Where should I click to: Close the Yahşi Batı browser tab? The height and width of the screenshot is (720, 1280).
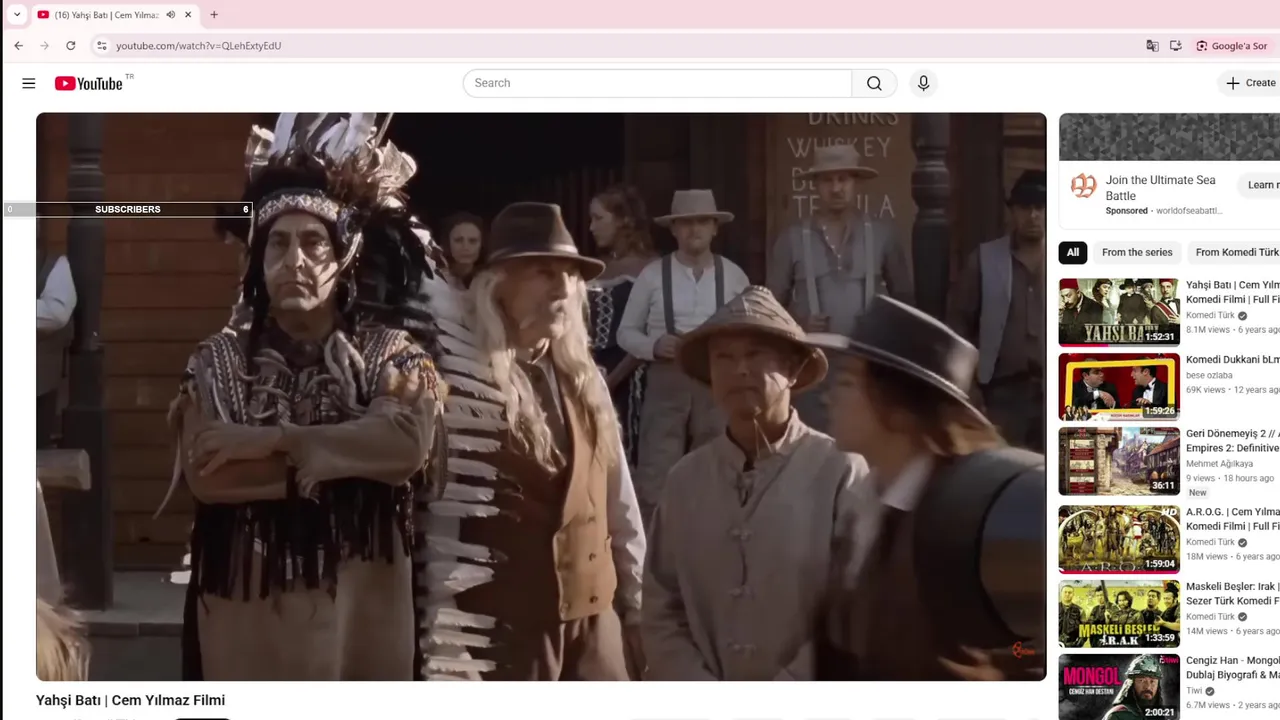coord(187,15)
